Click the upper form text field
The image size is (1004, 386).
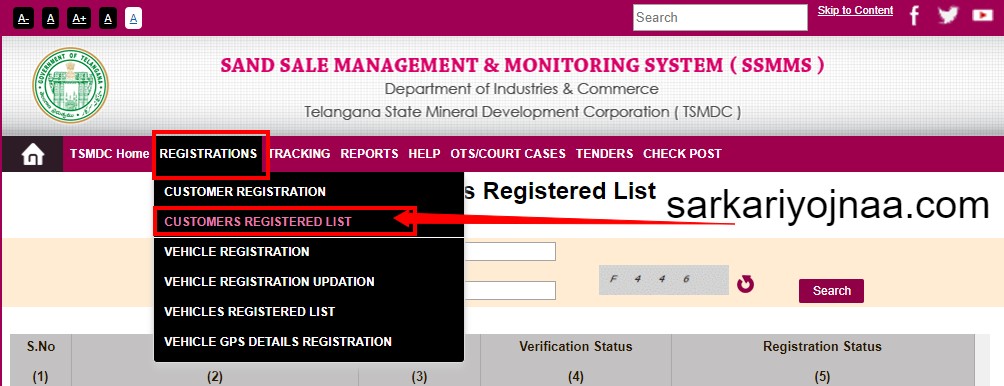coord(509,252)
